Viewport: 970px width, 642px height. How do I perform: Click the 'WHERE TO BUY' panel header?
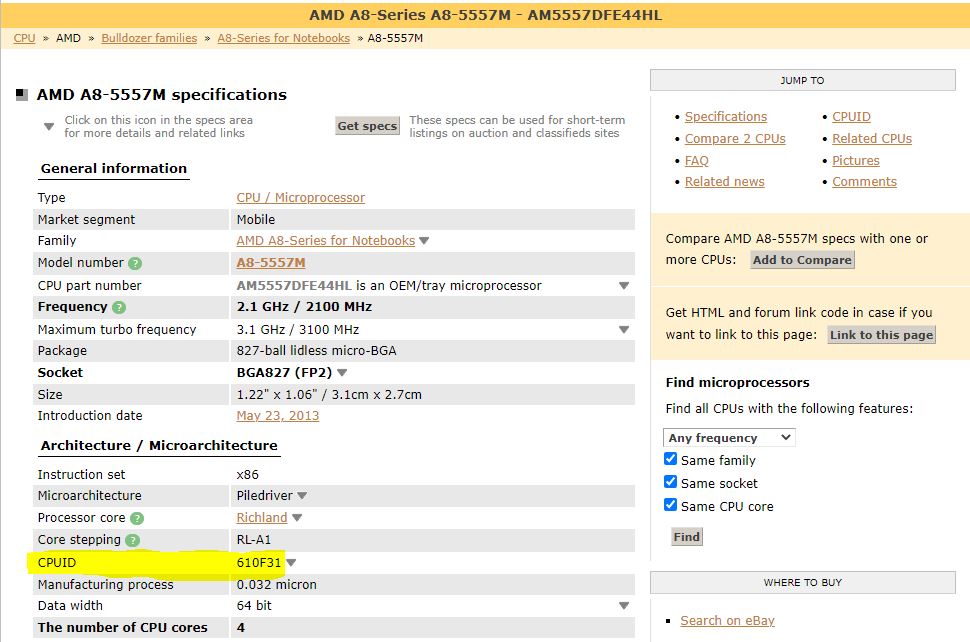802,583
